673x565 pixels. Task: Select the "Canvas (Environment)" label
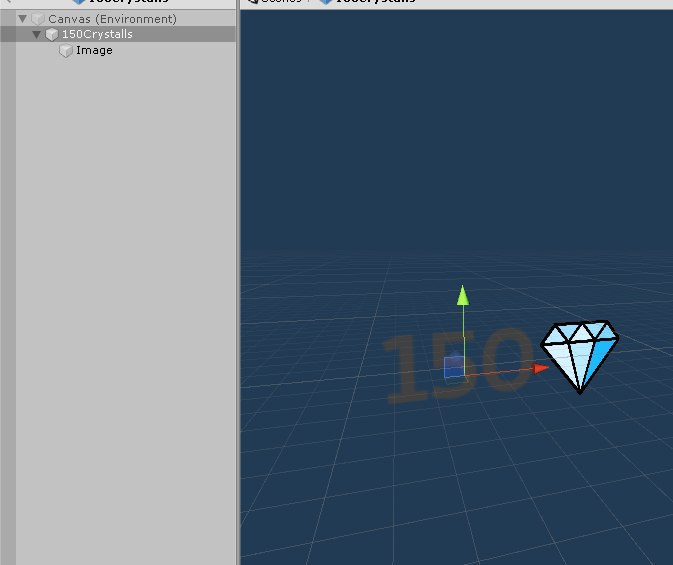(112, 19)
